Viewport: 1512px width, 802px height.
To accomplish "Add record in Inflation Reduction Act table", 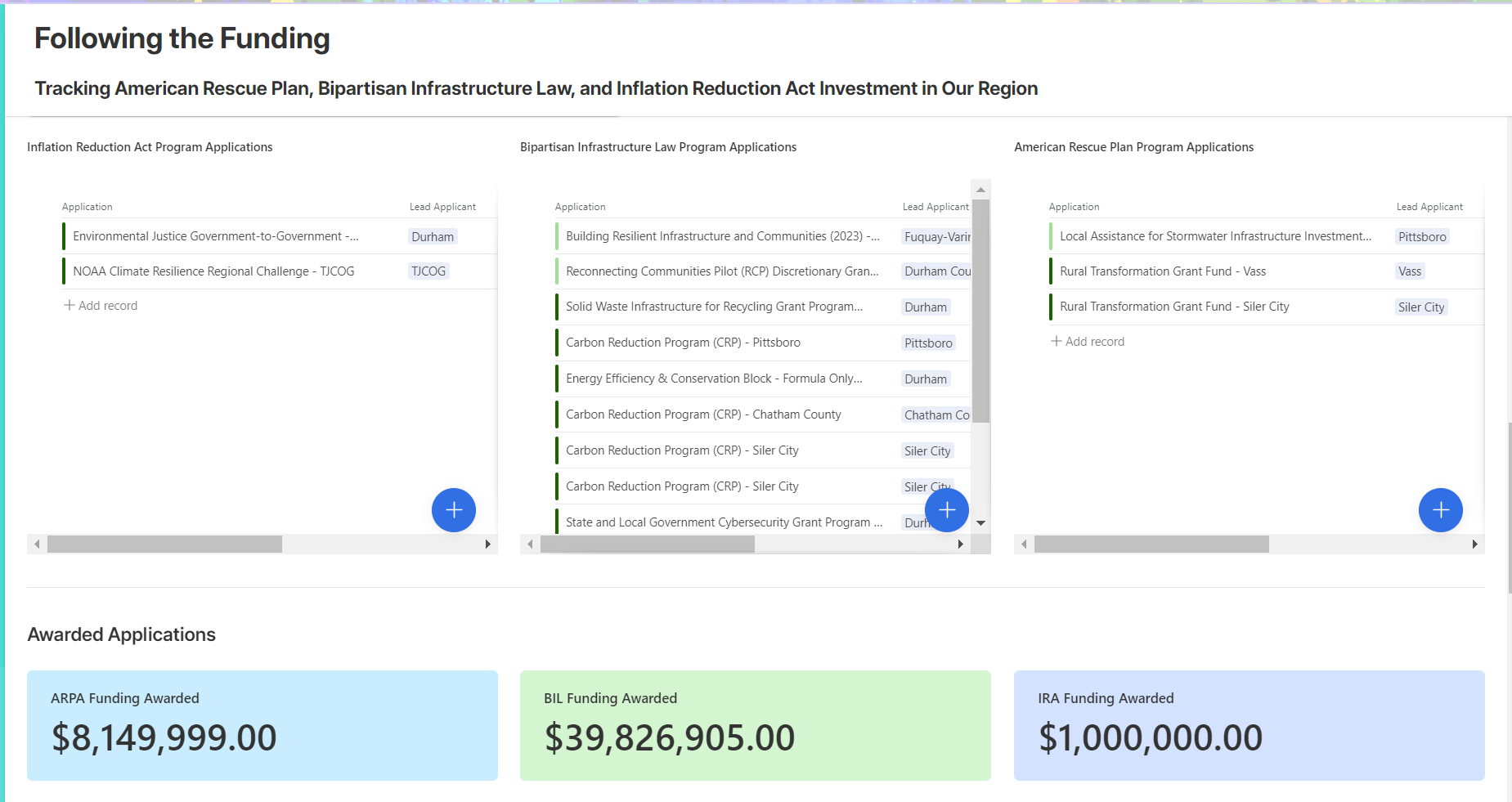I will tap(101, 306).
